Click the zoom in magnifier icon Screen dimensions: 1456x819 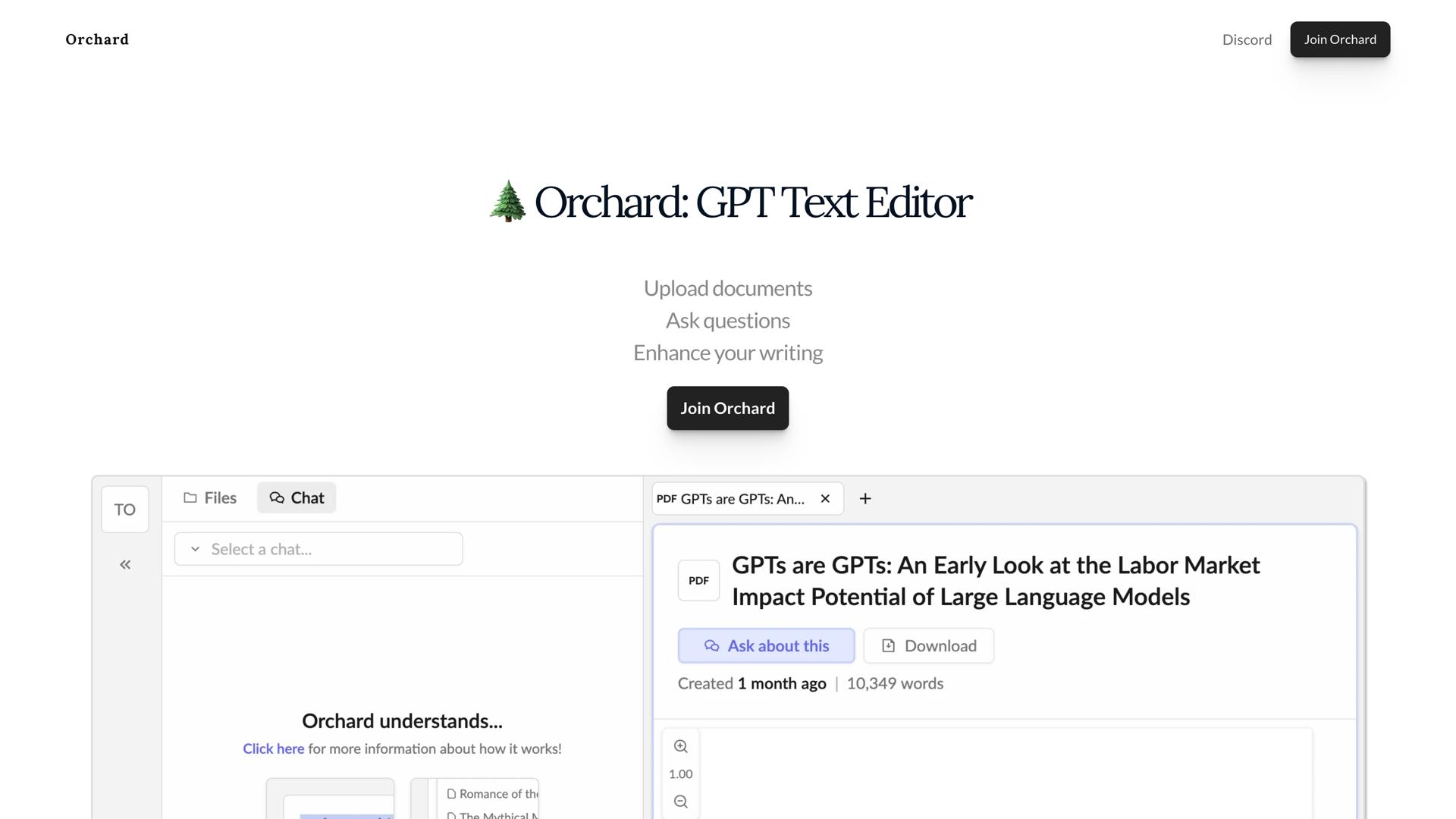[680, 746]
